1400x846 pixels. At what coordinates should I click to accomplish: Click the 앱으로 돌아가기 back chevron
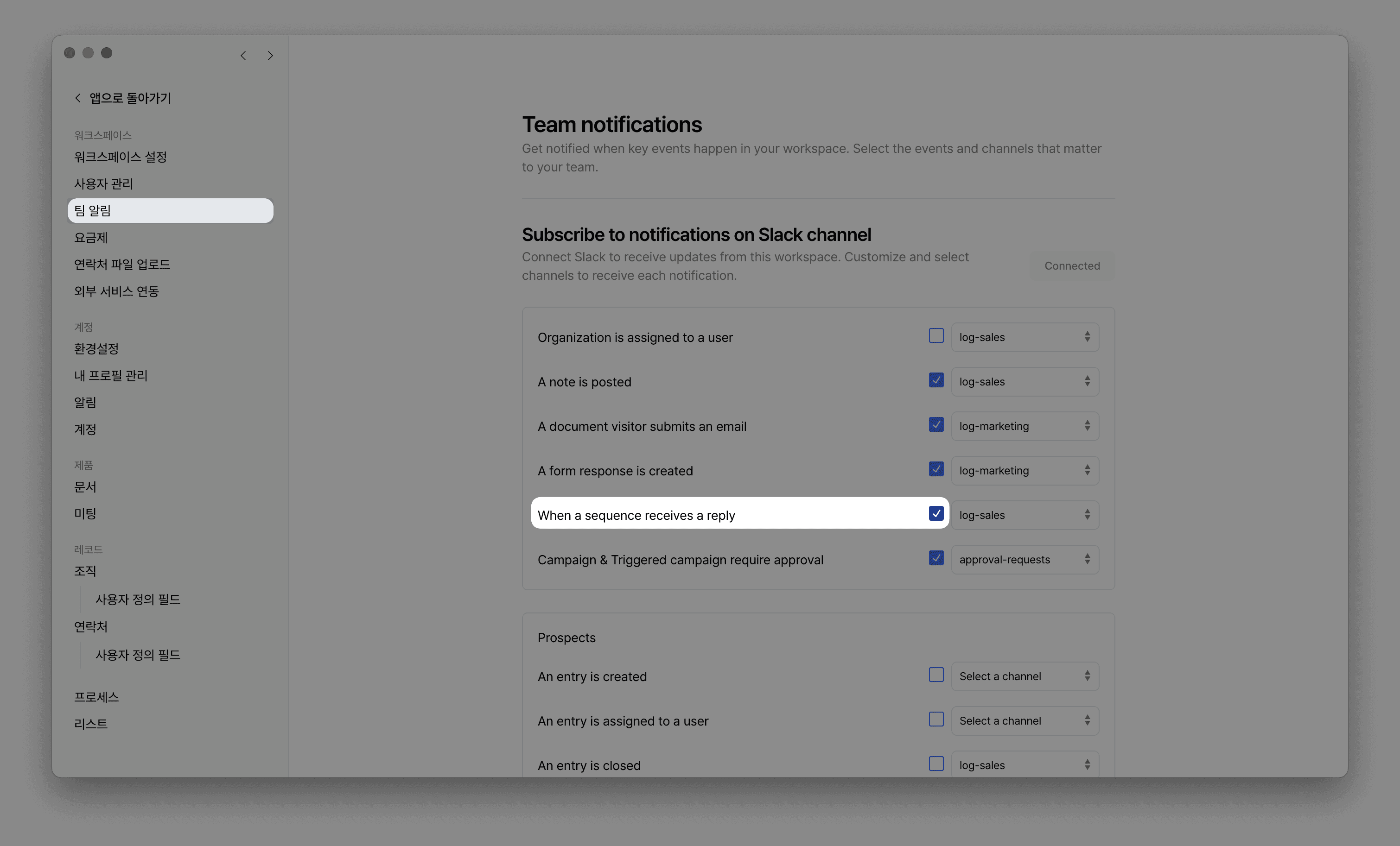[x=78, y=98]
